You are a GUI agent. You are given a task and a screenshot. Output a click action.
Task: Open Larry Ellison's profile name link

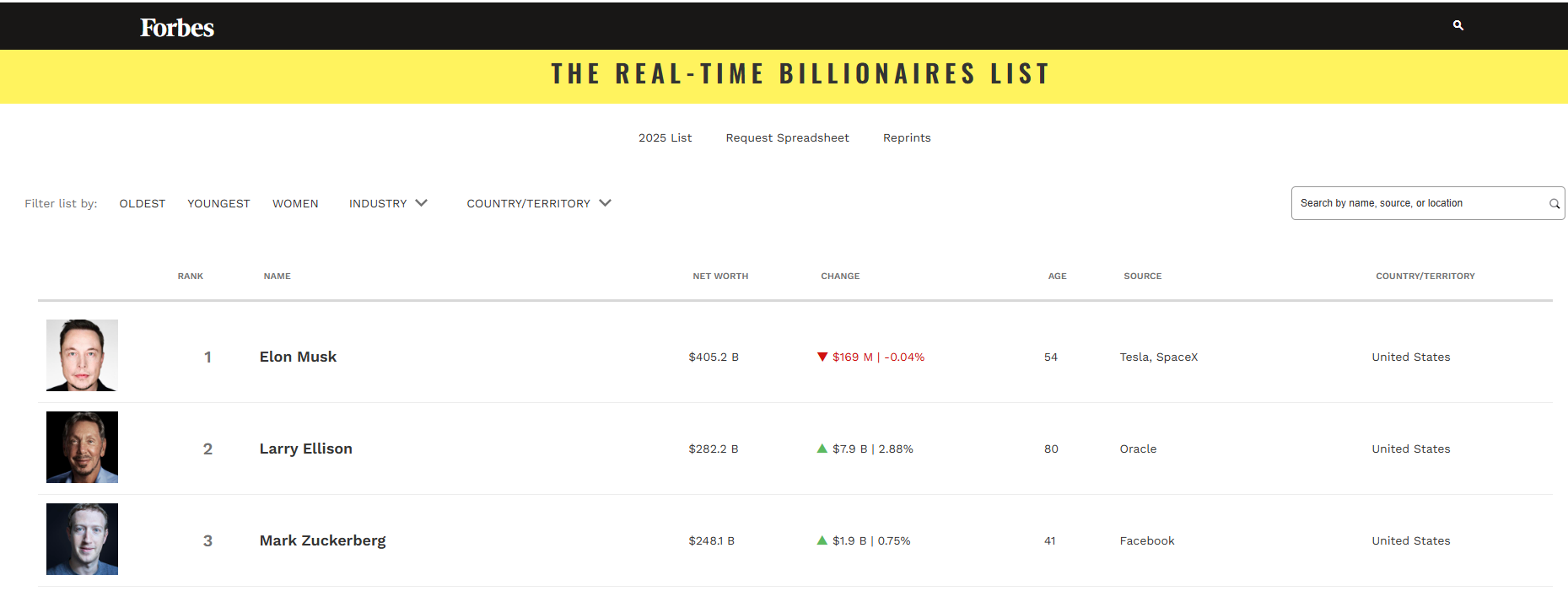click(305, 449)
